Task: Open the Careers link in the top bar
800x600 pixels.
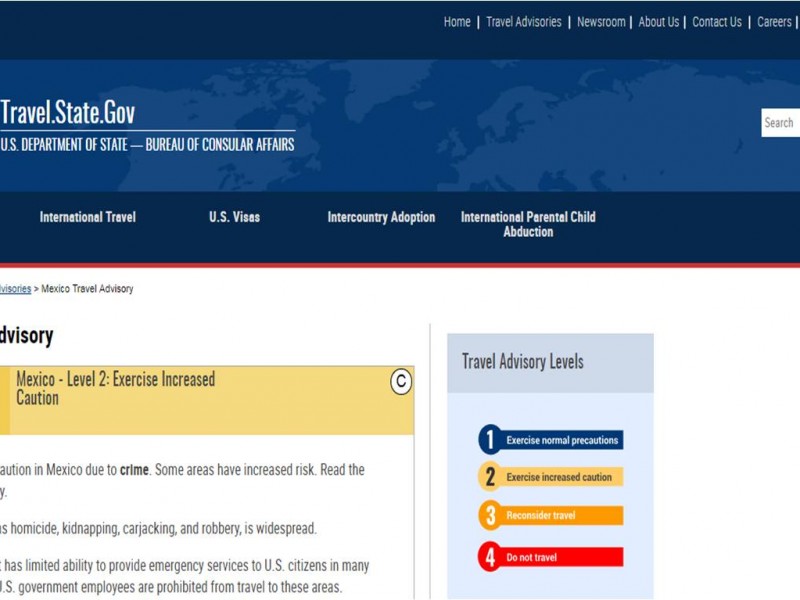Action: point(774,22)
